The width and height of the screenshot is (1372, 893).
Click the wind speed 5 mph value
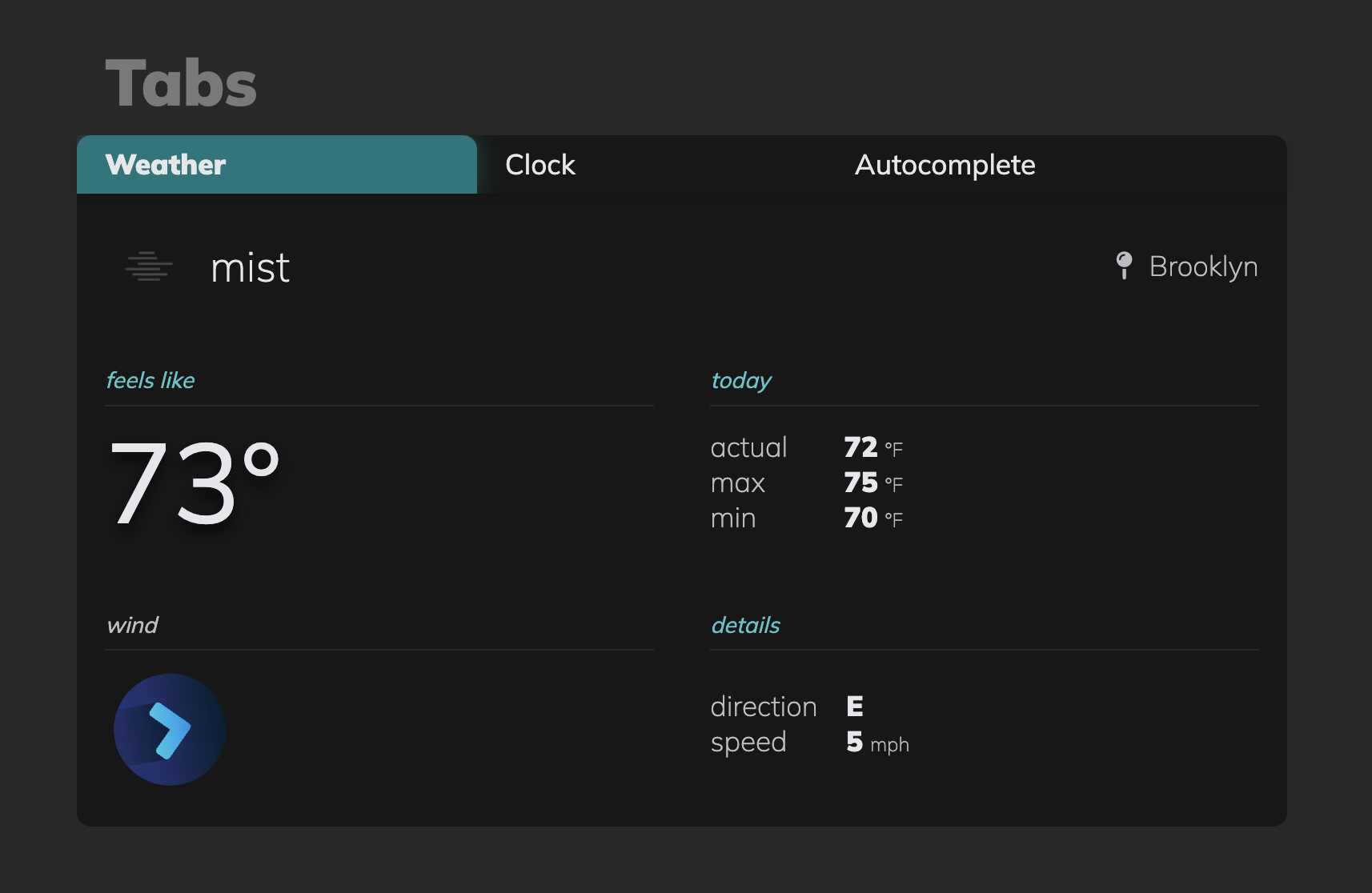click(x=877, y=743)
